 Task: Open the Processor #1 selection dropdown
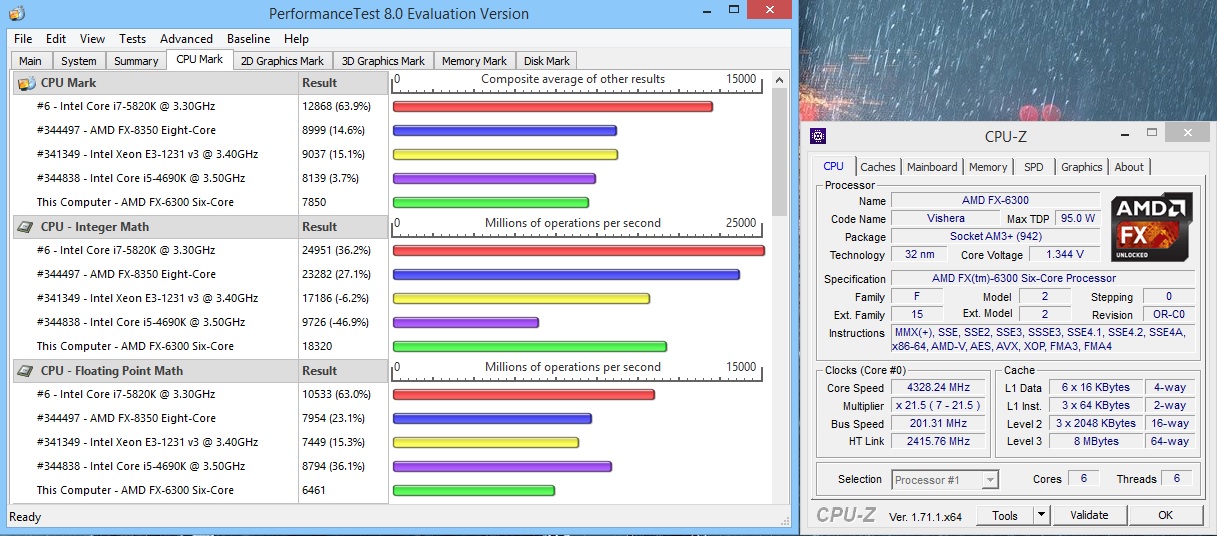point(945,480)
